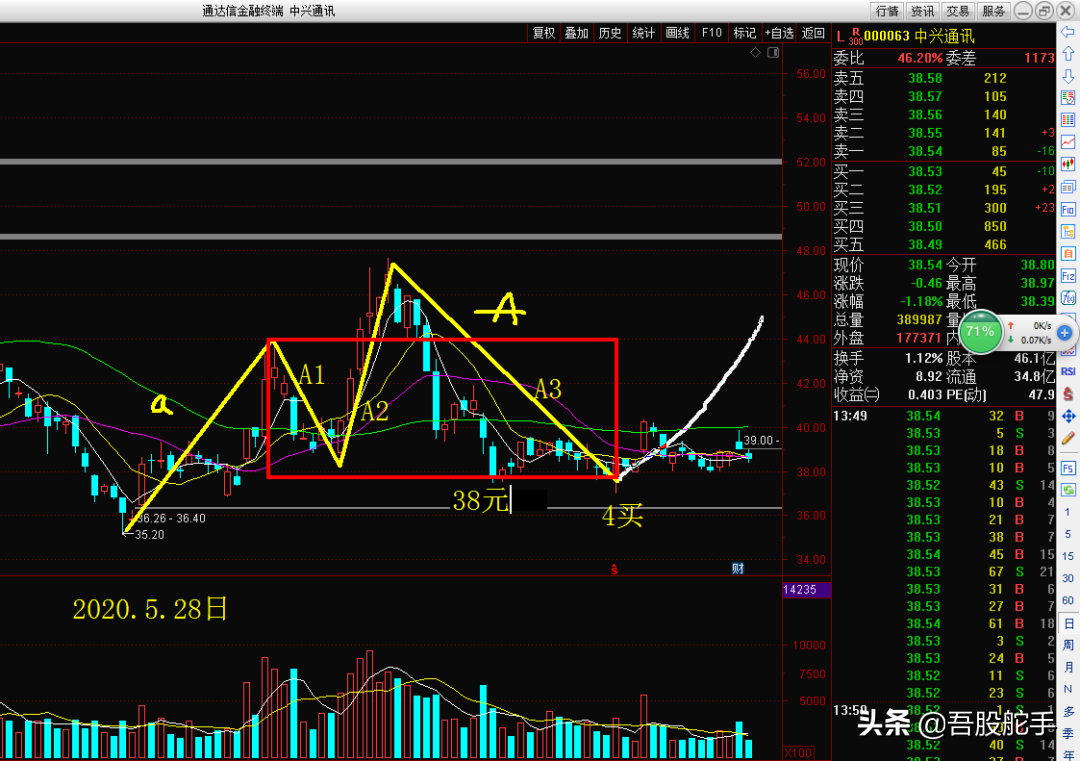Click the 委比 46.20% value
The width and height of the screenshot is (1080, 761).
click(x=920, y=59)
